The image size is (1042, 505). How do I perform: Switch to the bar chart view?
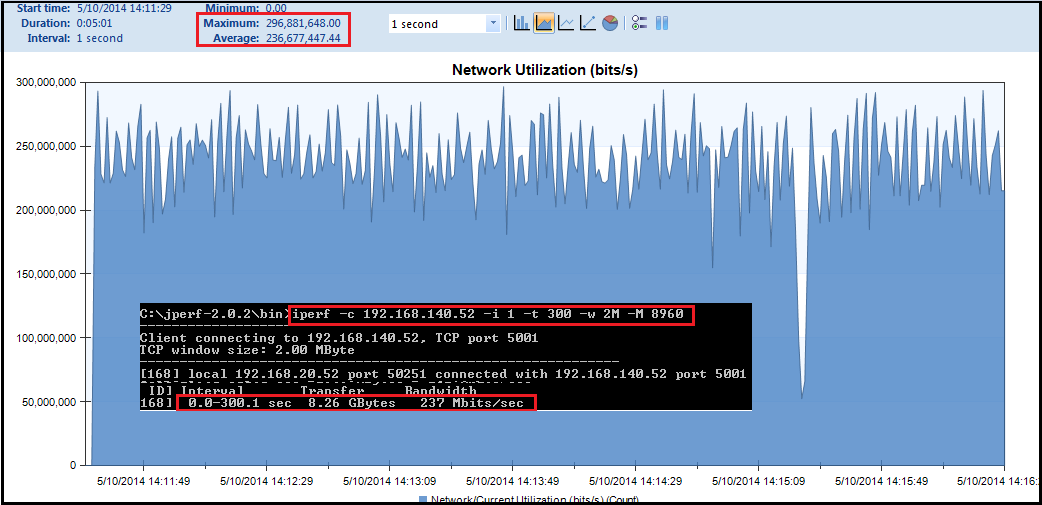click(x=521, y=23)
